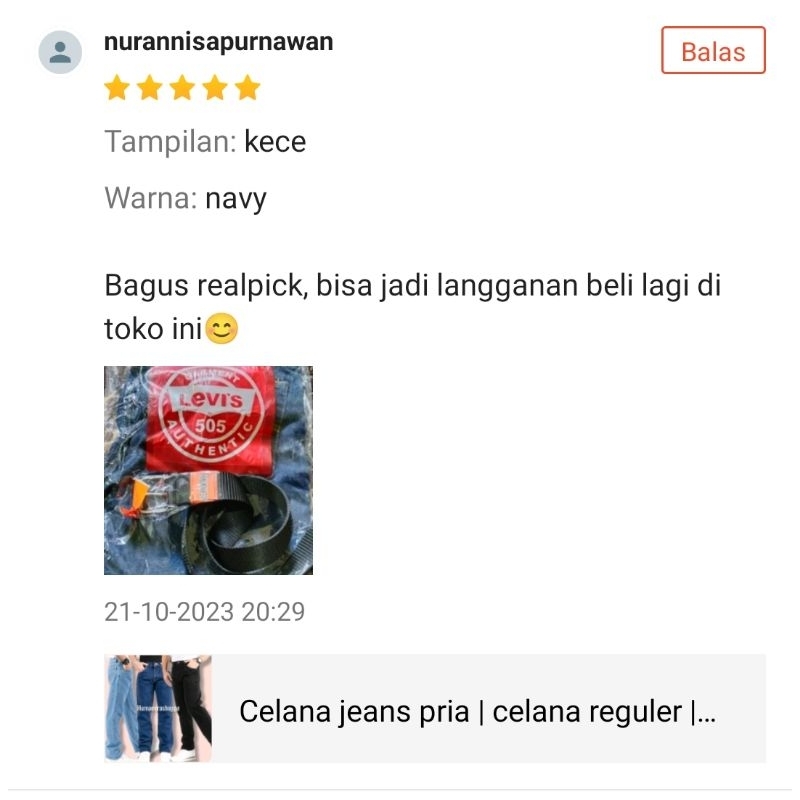Click the Levi's 505 red label in photo
The width and height of the screenshot is (800, 800).
pos(211,418)
